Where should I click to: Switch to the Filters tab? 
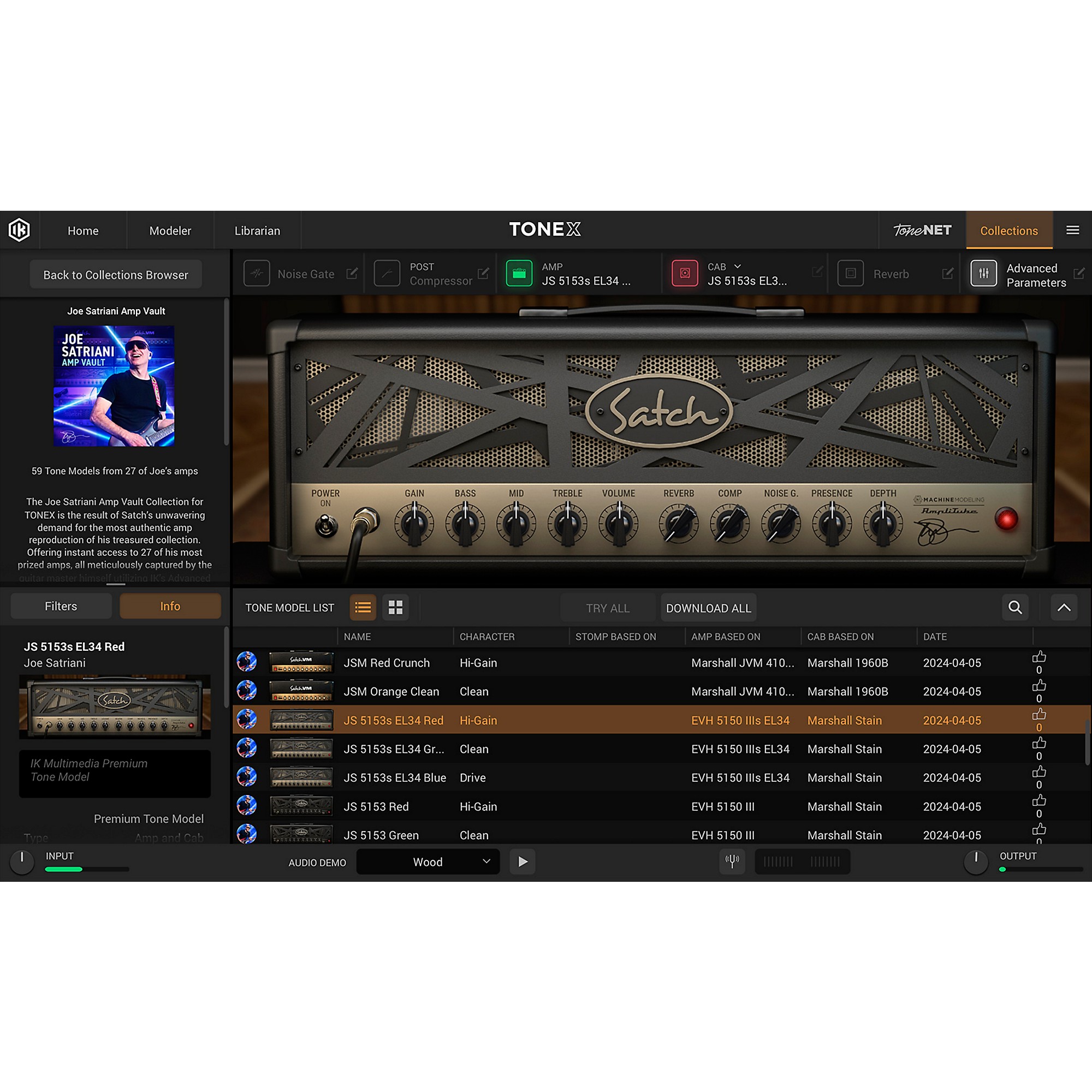click(x=61, y=606)
